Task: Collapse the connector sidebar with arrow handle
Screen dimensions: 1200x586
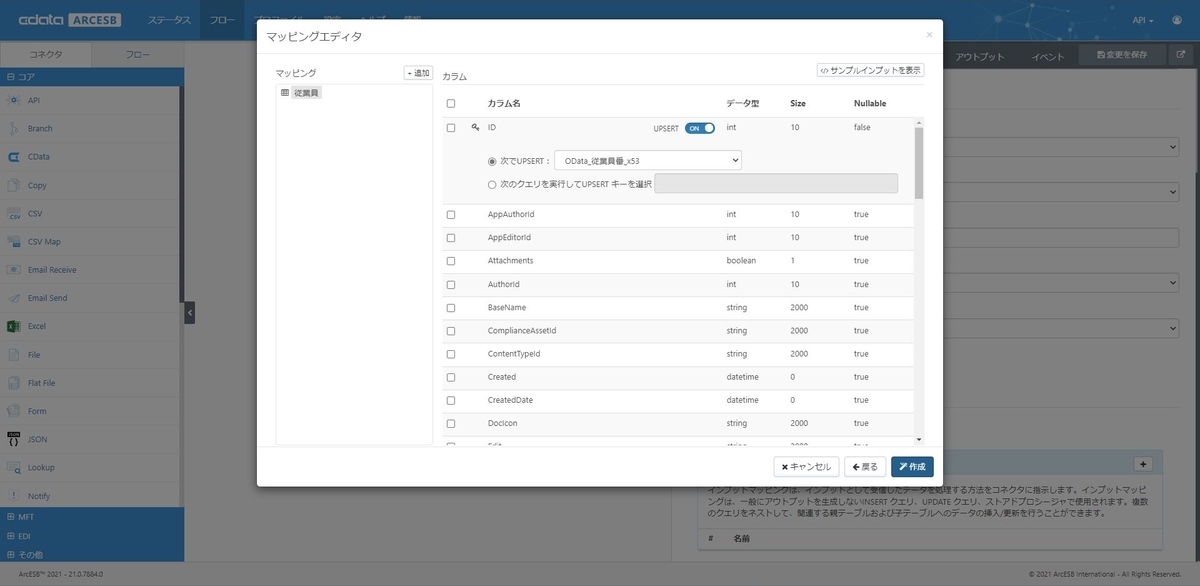Action: point(190,313)
